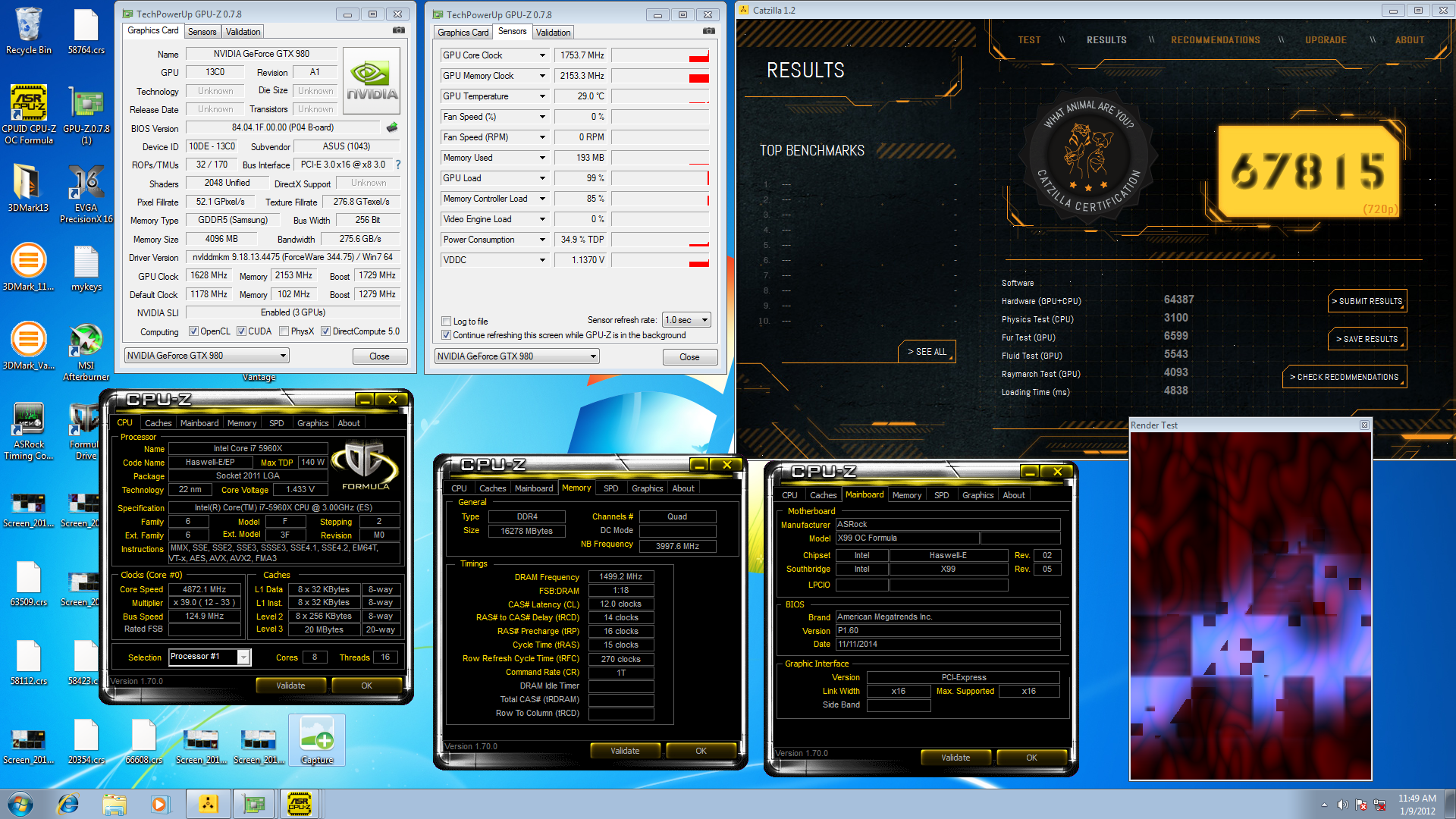Screen dimensions: 1456x819
Task: Open 3DMark_11 desktop shortcut
Action: coord(28,267)
